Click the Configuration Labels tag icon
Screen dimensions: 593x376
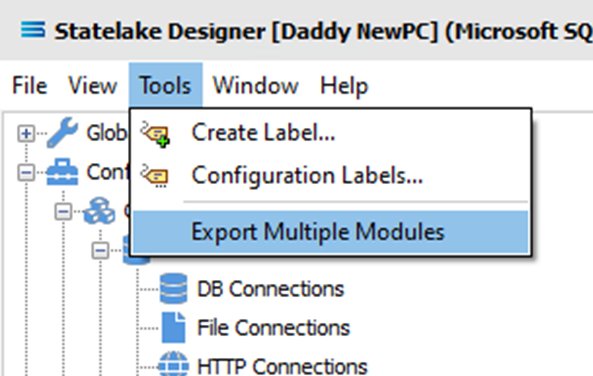[x=154, y=176]
